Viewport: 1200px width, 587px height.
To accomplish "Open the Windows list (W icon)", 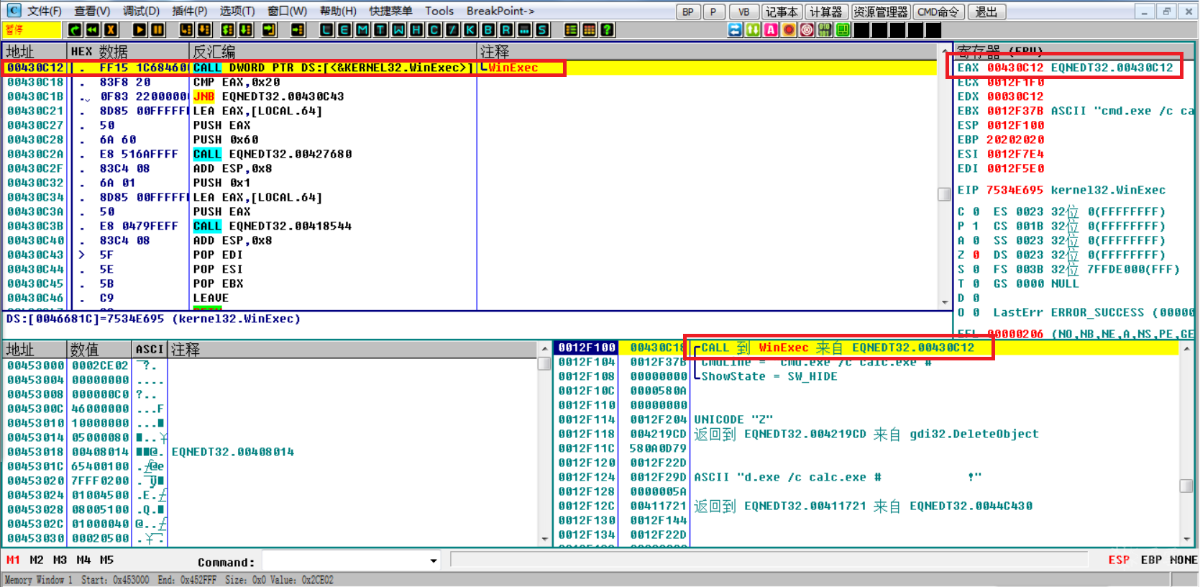I will coord(399,30).
